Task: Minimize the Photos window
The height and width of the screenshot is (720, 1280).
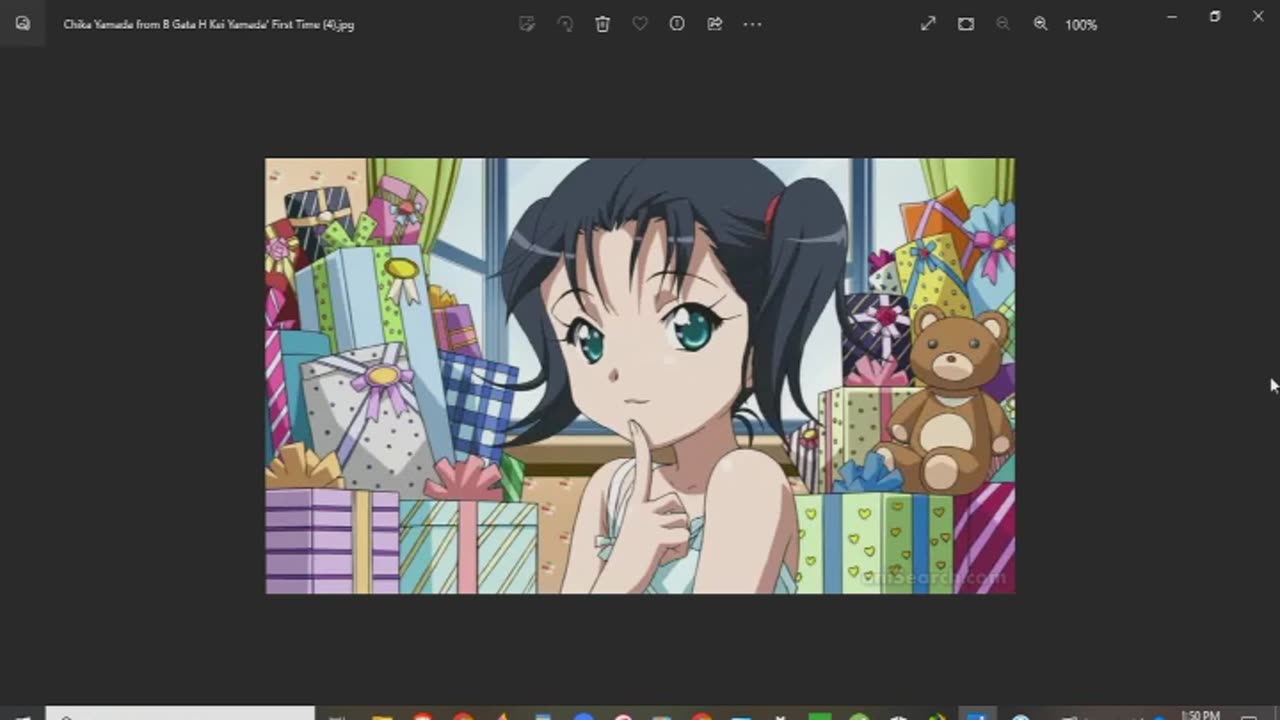Action: pyautogui.click(x=1172, y=16)
